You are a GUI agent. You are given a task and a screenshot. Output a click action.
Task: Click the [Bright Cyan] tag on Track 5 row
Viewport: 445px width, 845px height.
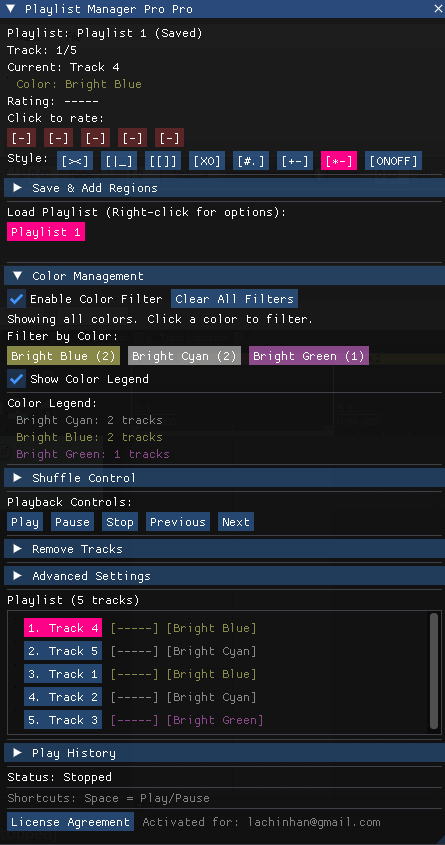tap(211, 652)
